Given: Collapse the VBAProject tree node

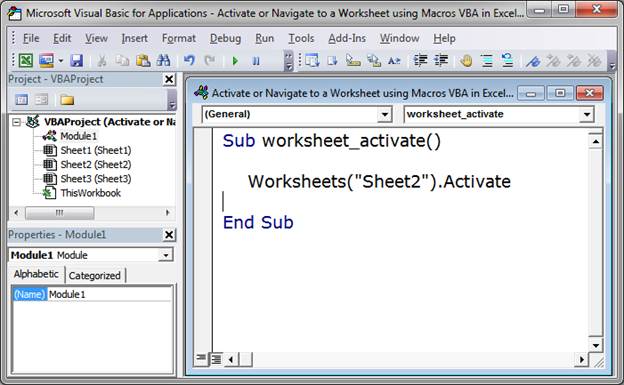Looking at the screenshot, I should tap(16, 122).
